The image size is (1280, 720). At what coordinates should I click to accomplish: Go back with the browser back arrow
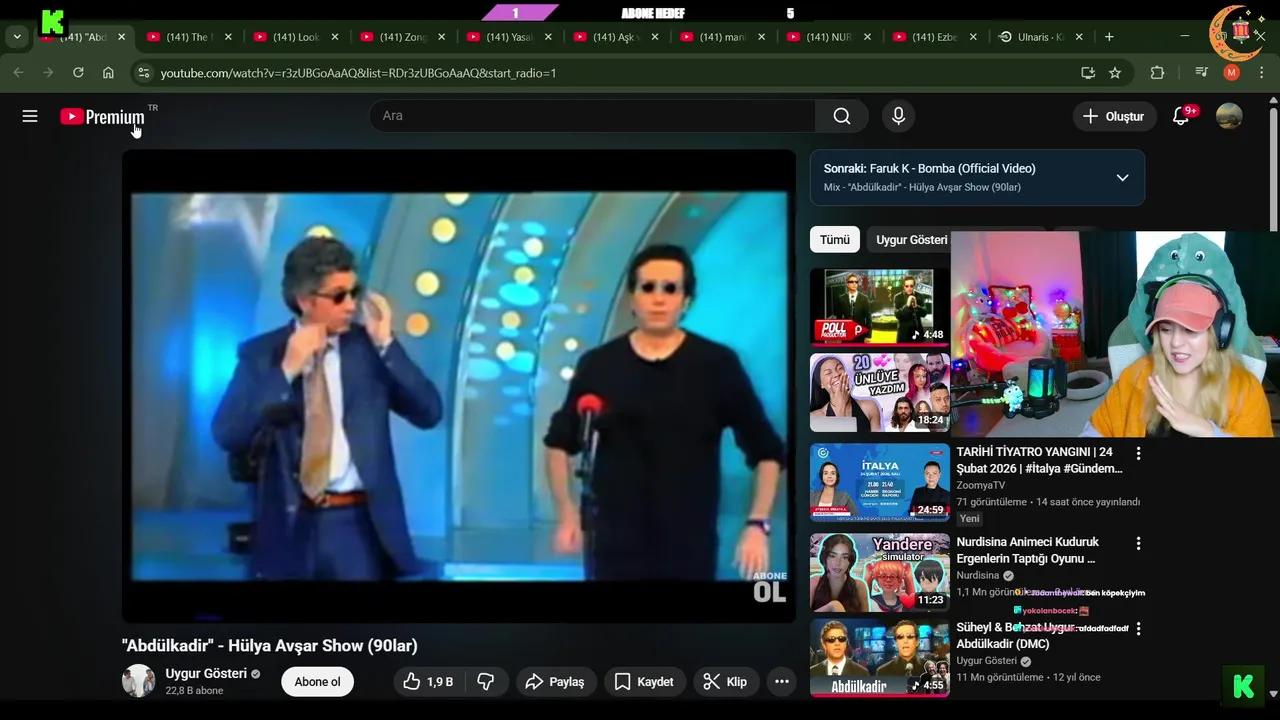click(x=18, y=73)
